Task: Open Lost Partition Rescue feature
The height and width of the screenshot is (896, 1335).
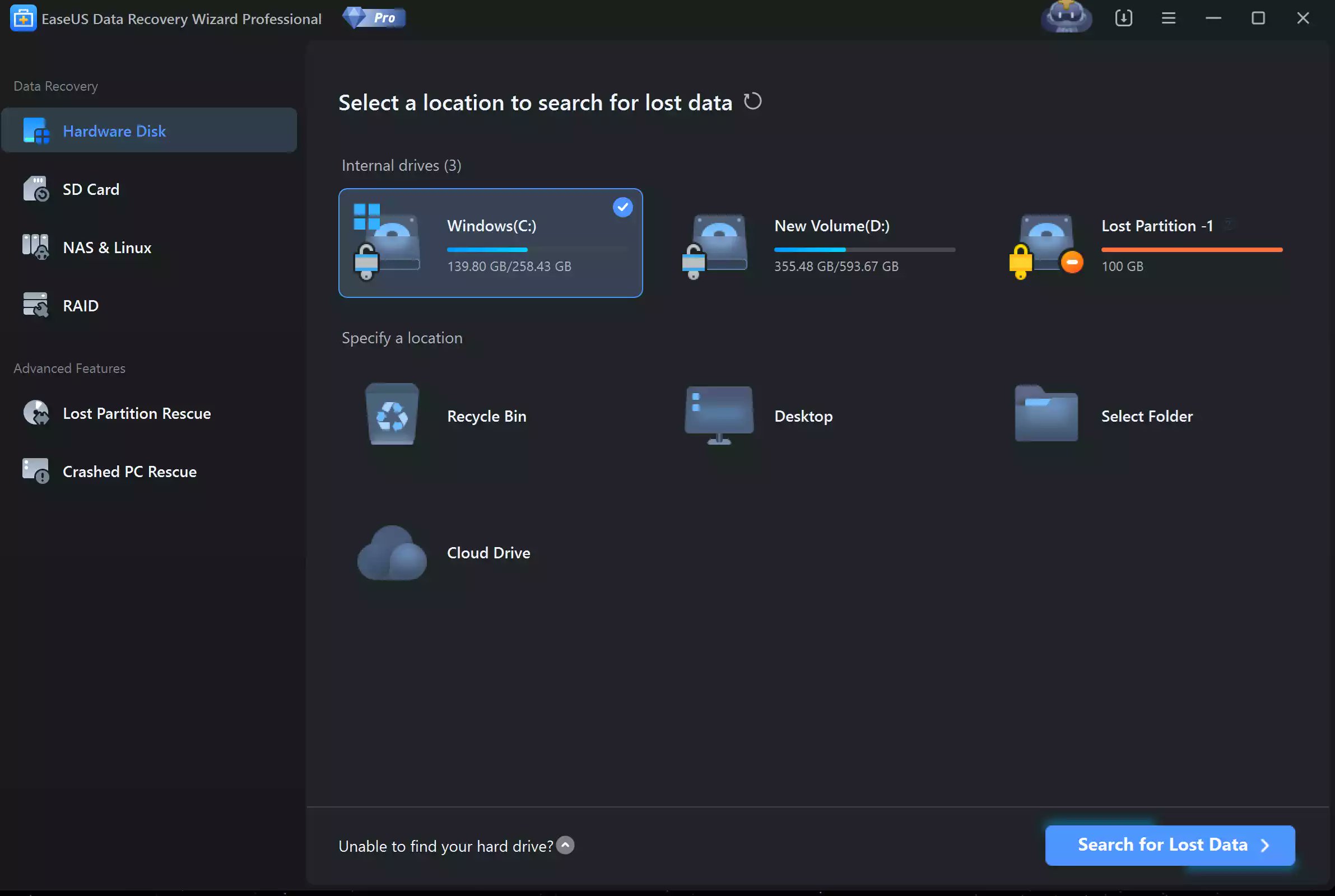Action: (136, 413)
